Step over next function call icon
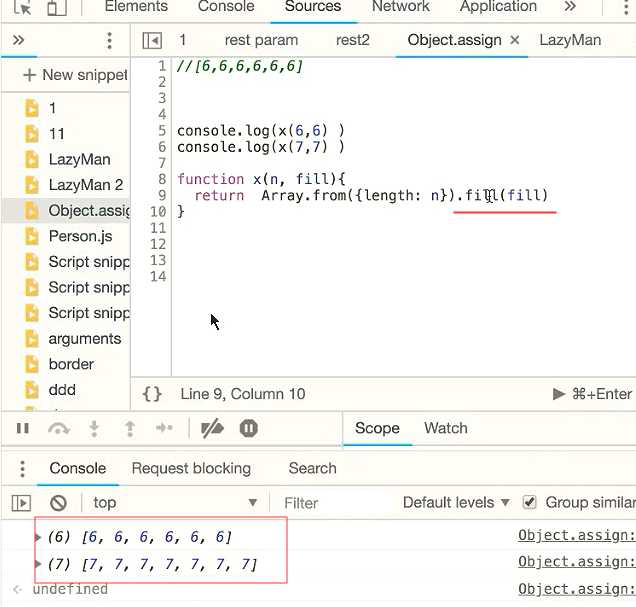 [59, 429]
